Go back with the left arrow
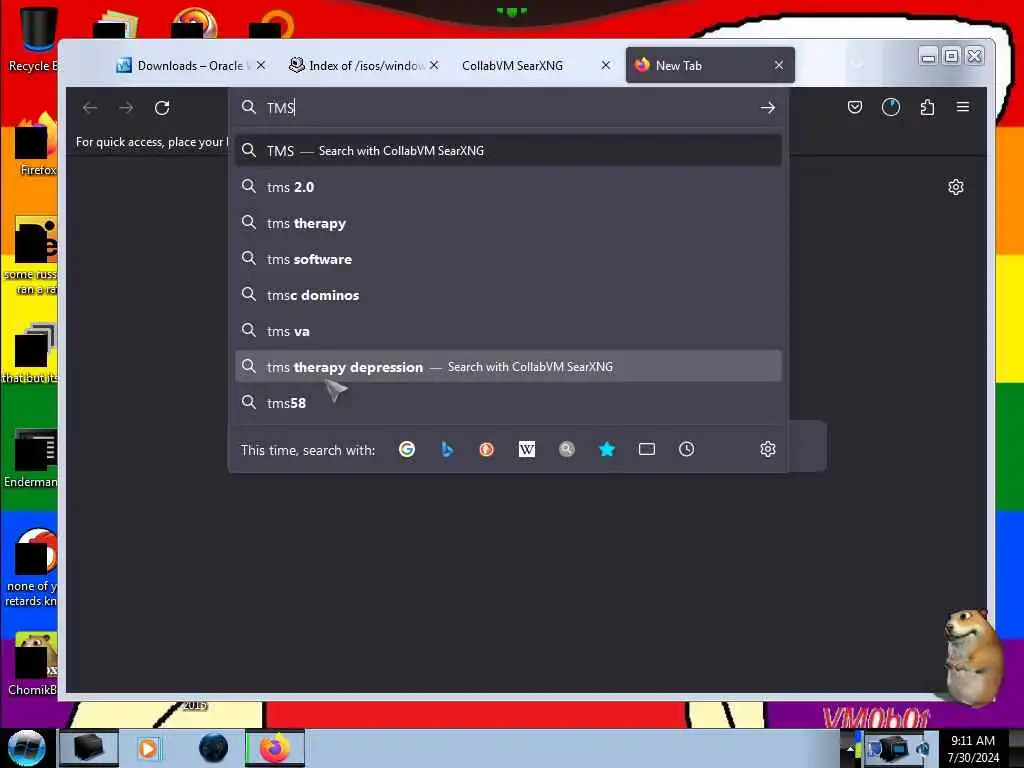The width and height of the screenshot is (1024, 768). [x=90, y=108]
